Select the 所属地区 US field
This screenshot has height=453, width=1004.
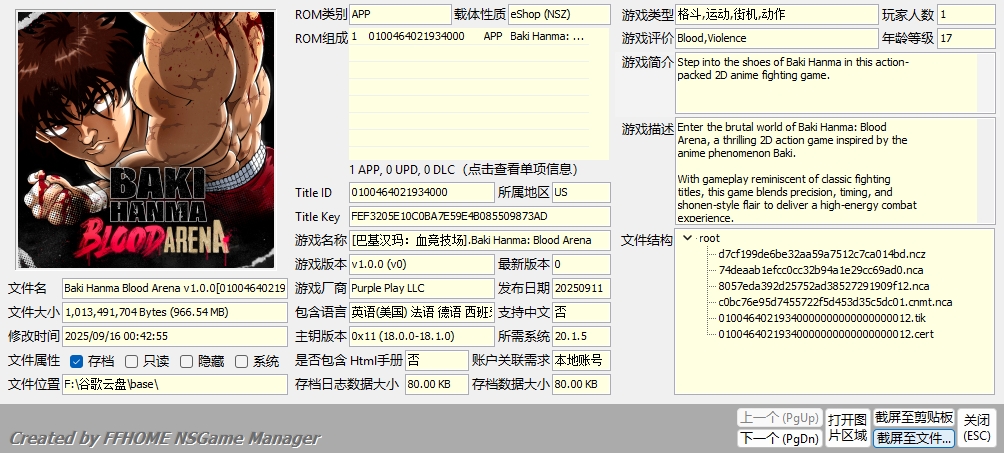[x=581, y=192]
